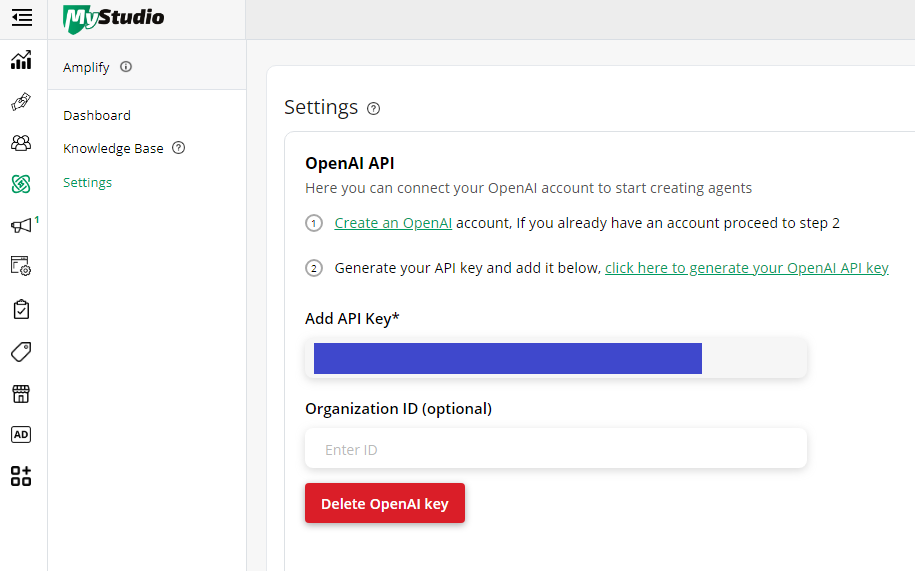The height and width of the screenshot is (571, 915).
Task: Click help icon next to Settings heading
Action: pyautogui.click(x=373, y=108)
